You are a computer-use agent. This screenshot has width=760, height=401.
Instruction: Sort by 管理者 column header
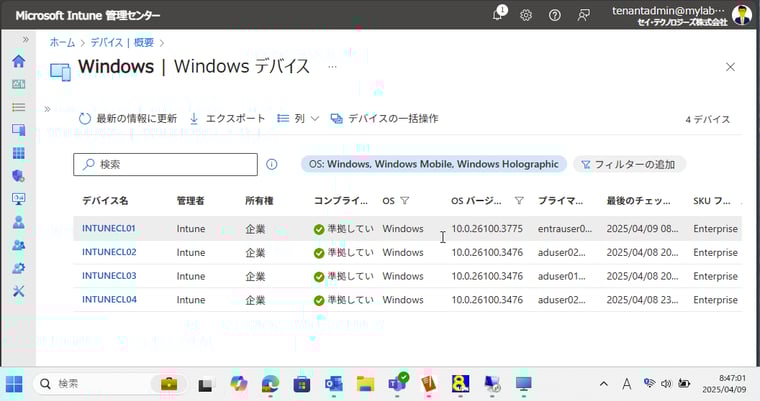[190, 201]
